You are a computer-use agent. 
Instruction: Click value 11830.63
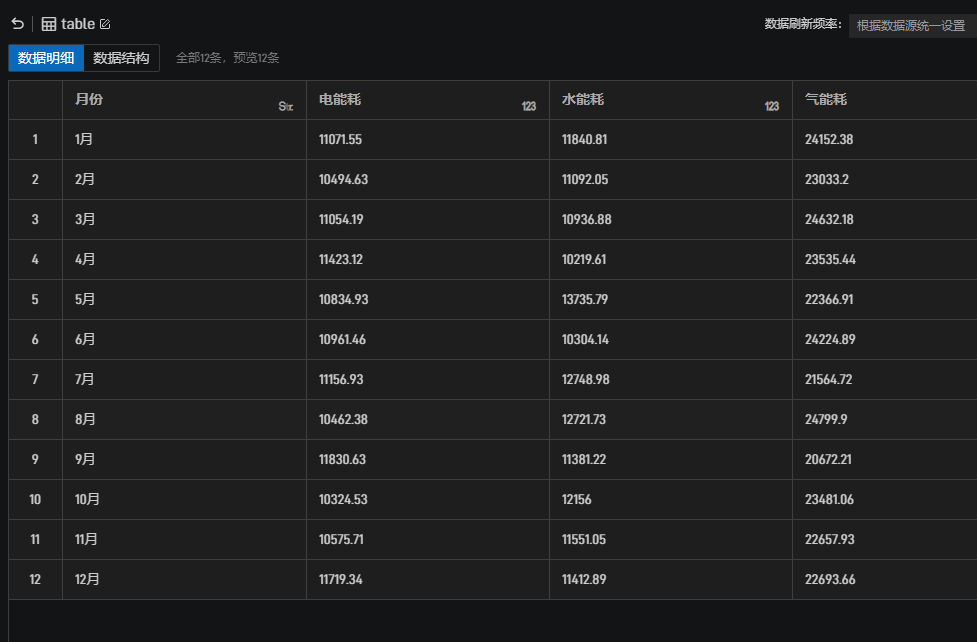pyautogui.click(x=342, y=459)
